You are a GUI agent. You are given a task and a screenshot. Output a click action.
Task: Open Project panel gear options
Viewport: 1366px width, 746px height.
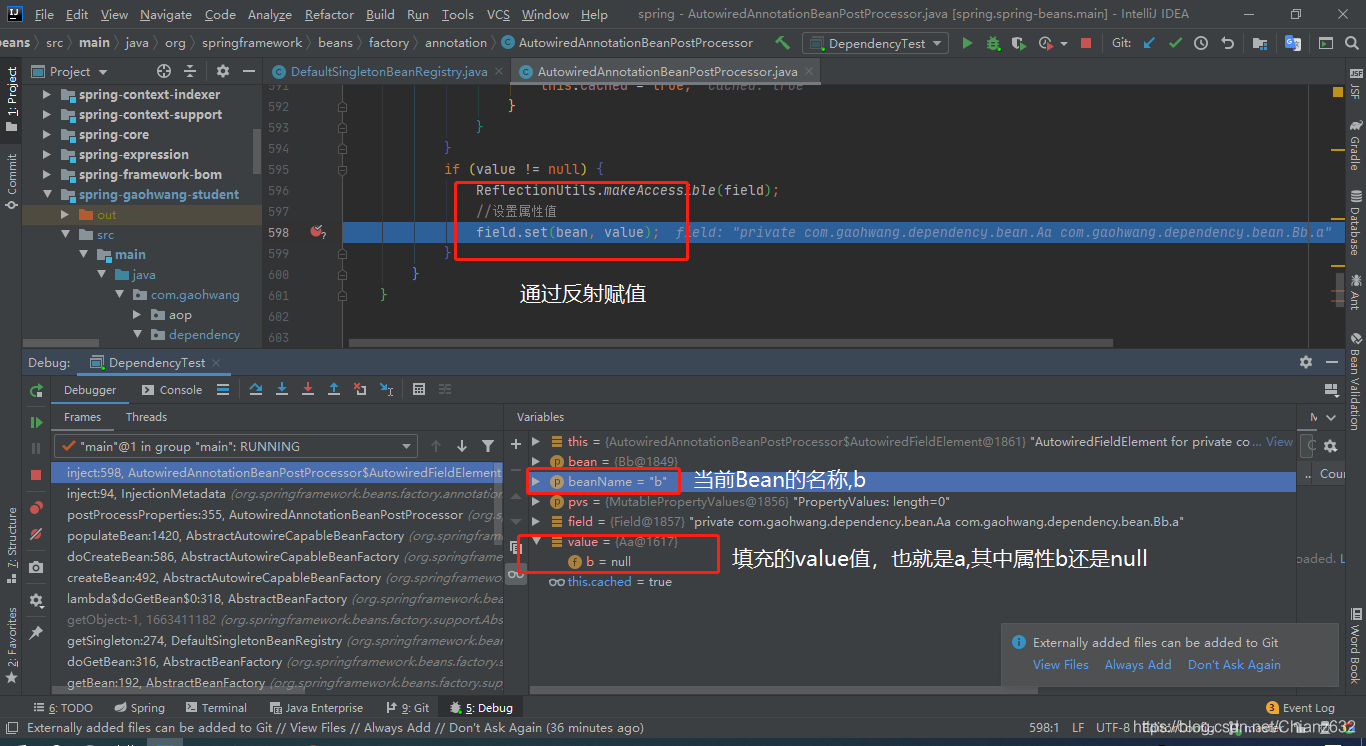pos(223,71)
